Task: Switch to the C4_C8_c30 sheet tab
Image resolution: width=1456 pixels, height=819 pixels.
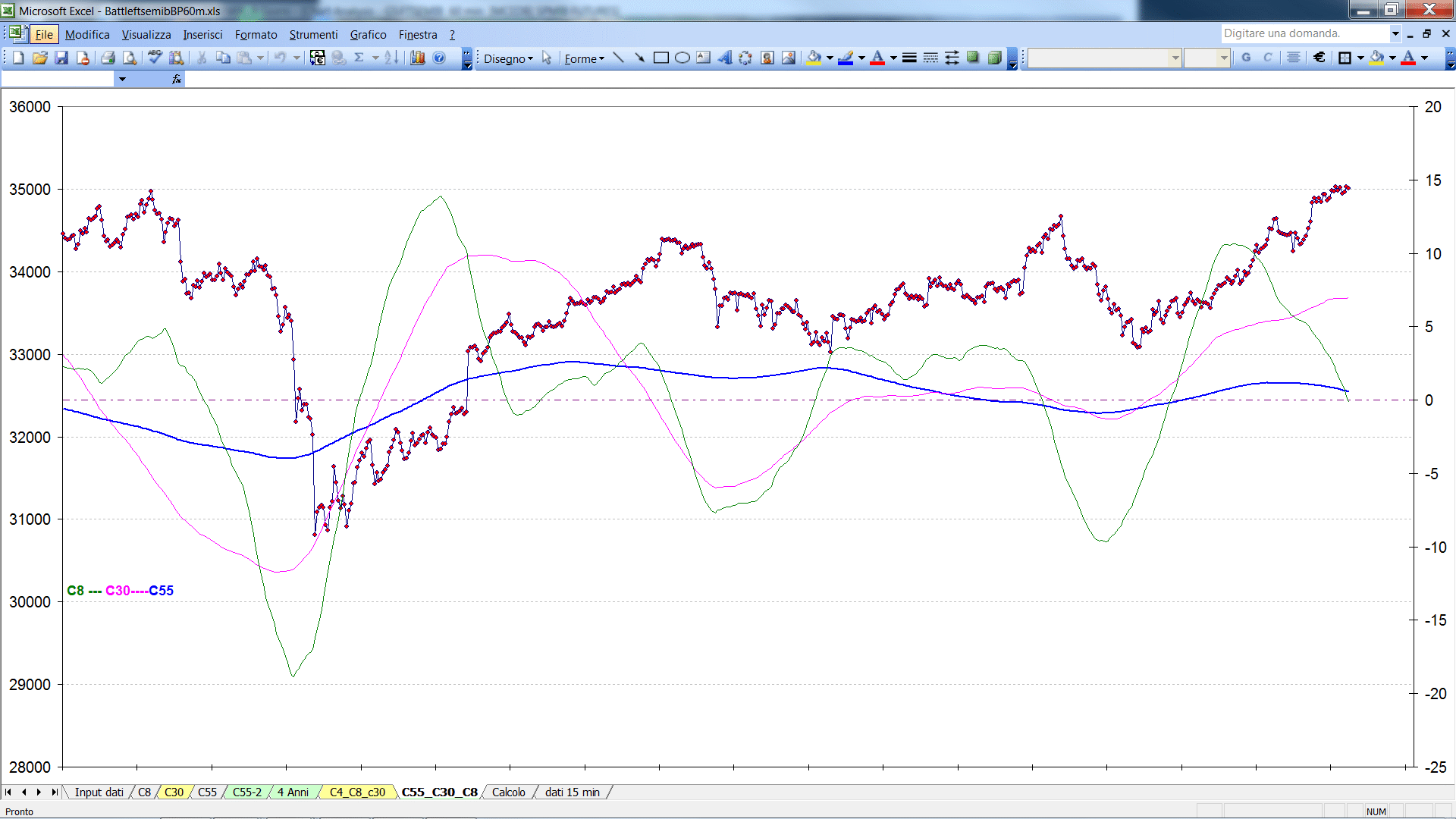Action: click(357, 792)
